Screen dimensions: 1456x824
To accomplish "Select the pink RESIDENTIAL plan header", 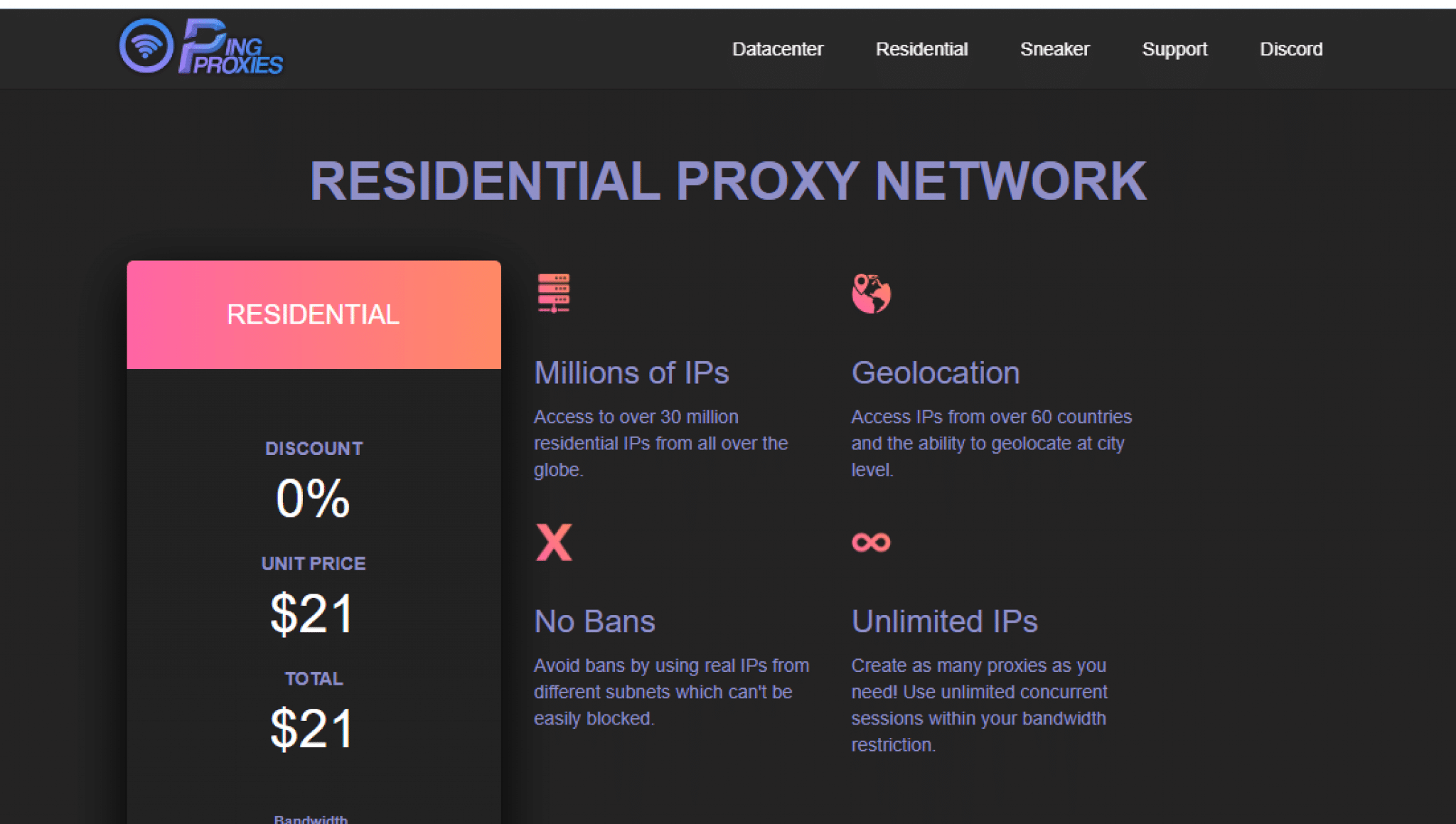I will [314, 314].
